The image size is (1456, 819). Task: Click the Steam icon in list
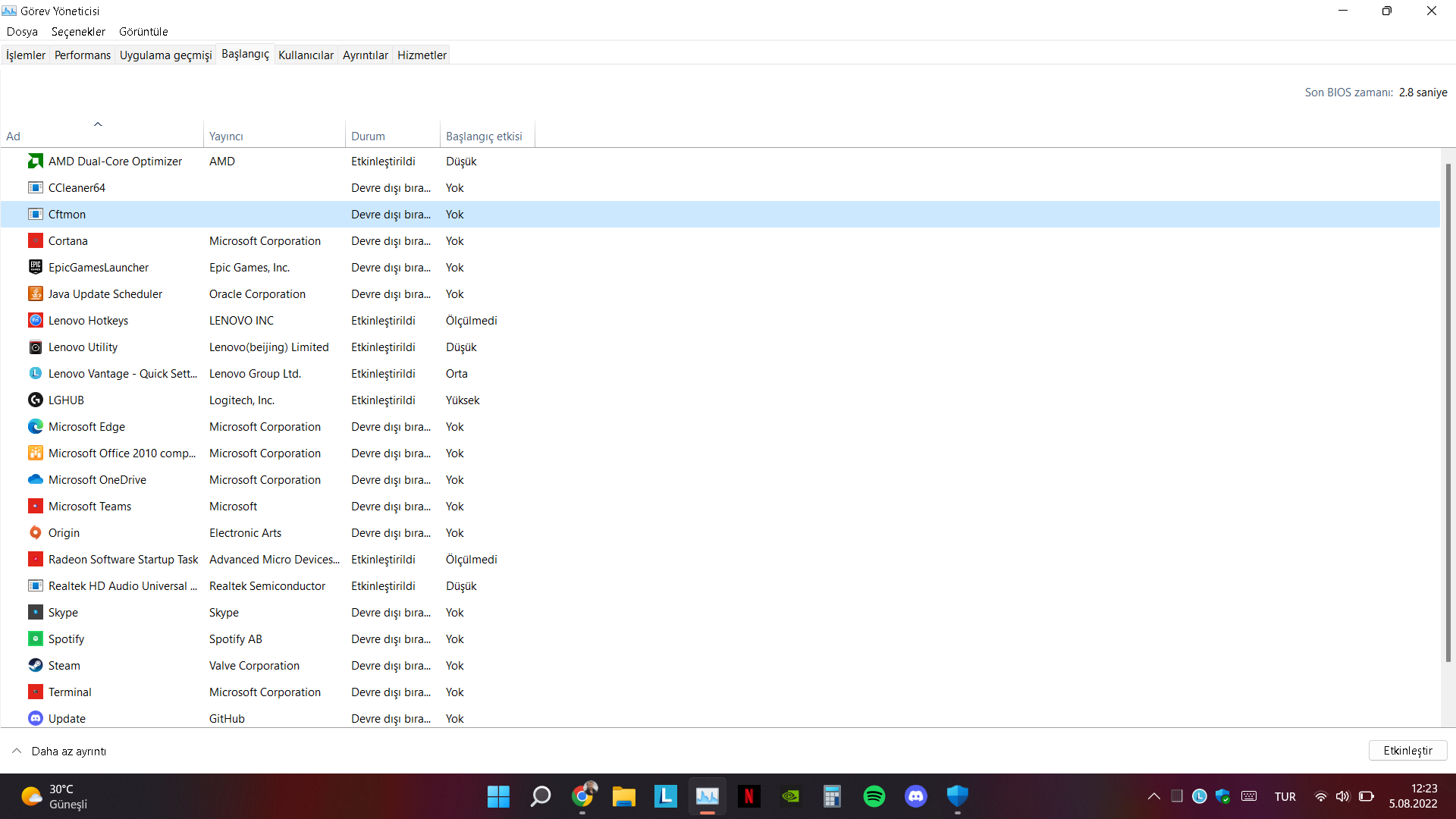click(x=36, y=665)
